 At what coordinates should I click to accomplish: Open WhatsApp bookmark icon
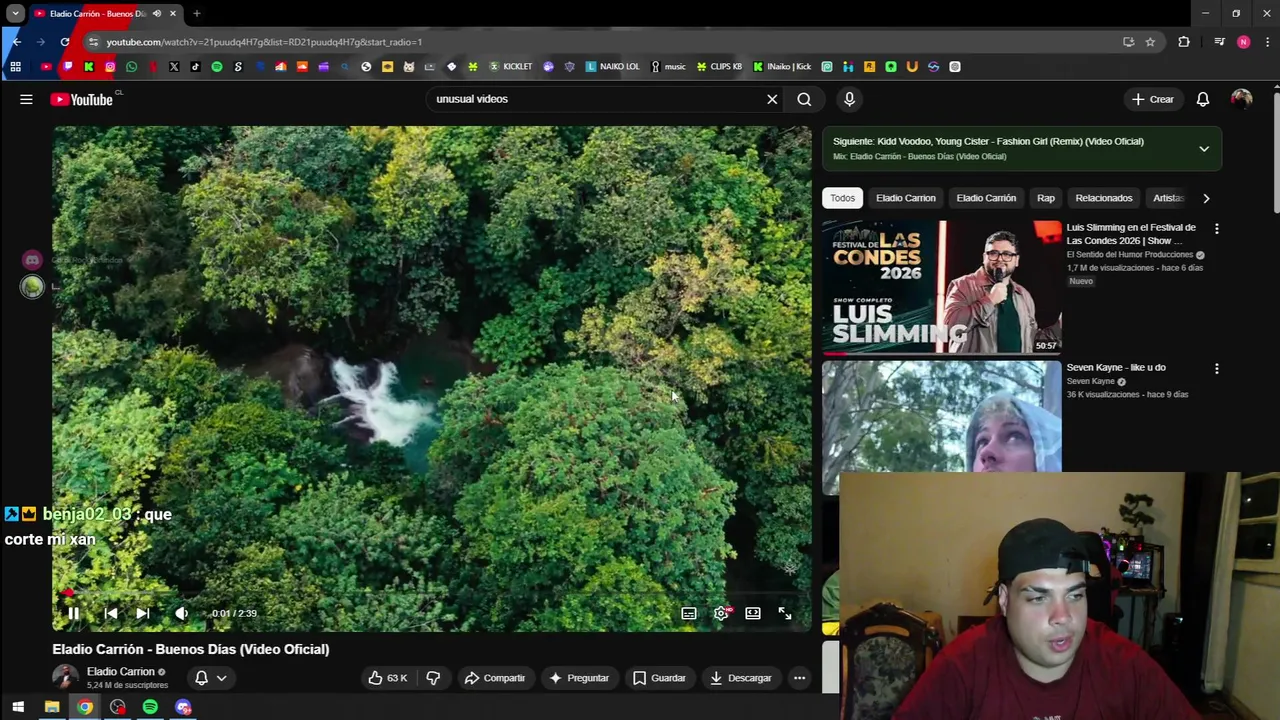(x=131, y=67)
